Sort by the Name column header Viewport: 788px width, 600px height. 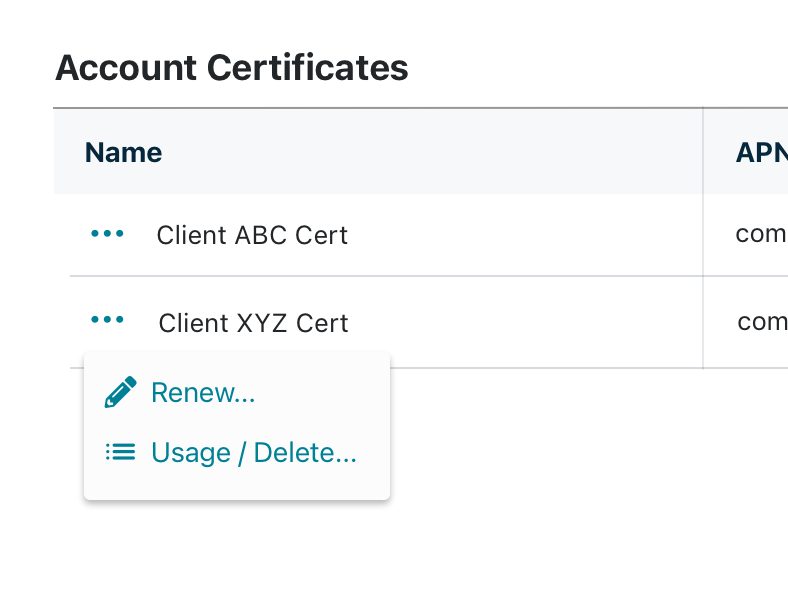click(x=124, y=152)
